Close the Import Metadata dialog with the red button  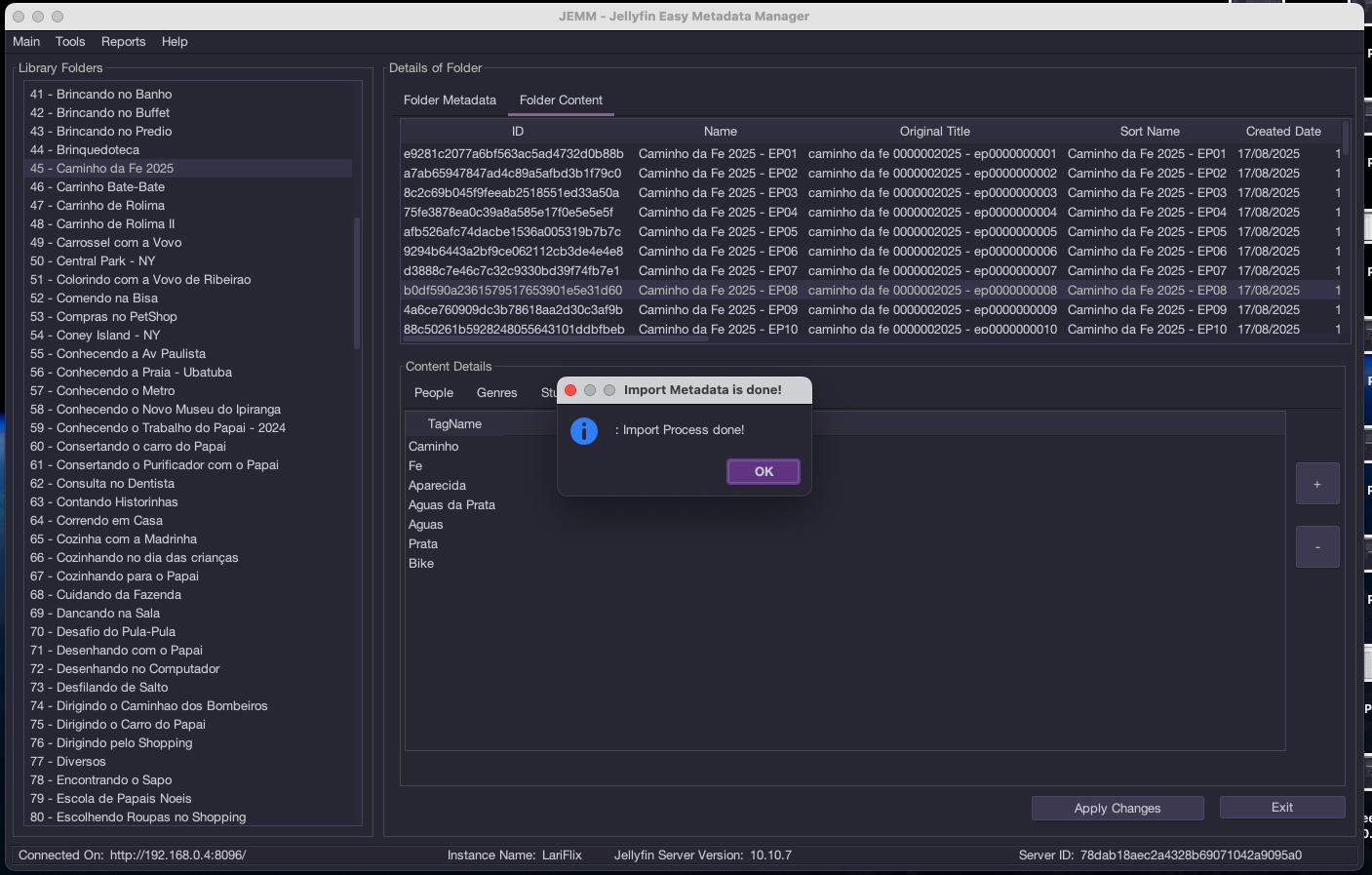[x=570, y=390]
